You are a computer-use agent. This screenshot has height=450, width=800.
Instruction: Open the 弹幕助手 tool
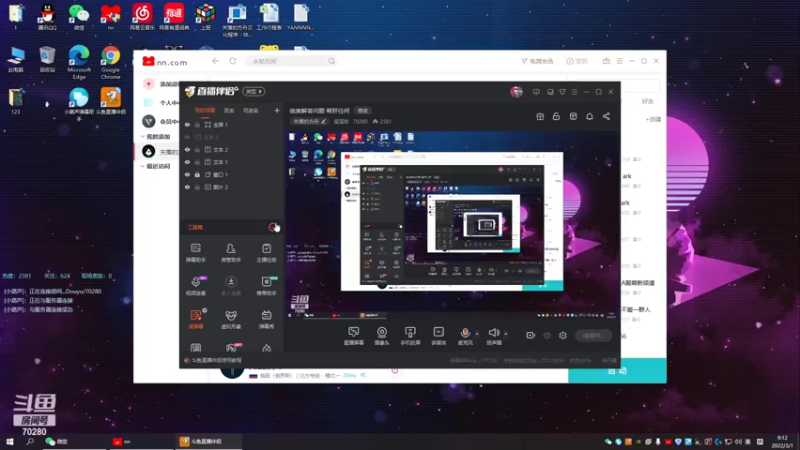pyautogui.click(x=196, y=253)
